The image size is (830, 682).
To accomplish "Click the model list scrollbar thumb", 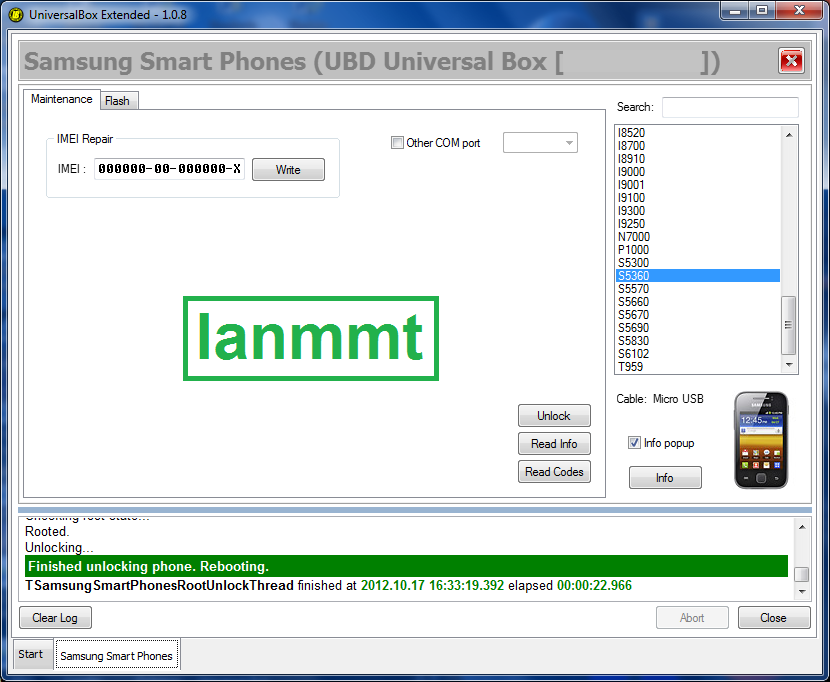I will tap(789, 325).
